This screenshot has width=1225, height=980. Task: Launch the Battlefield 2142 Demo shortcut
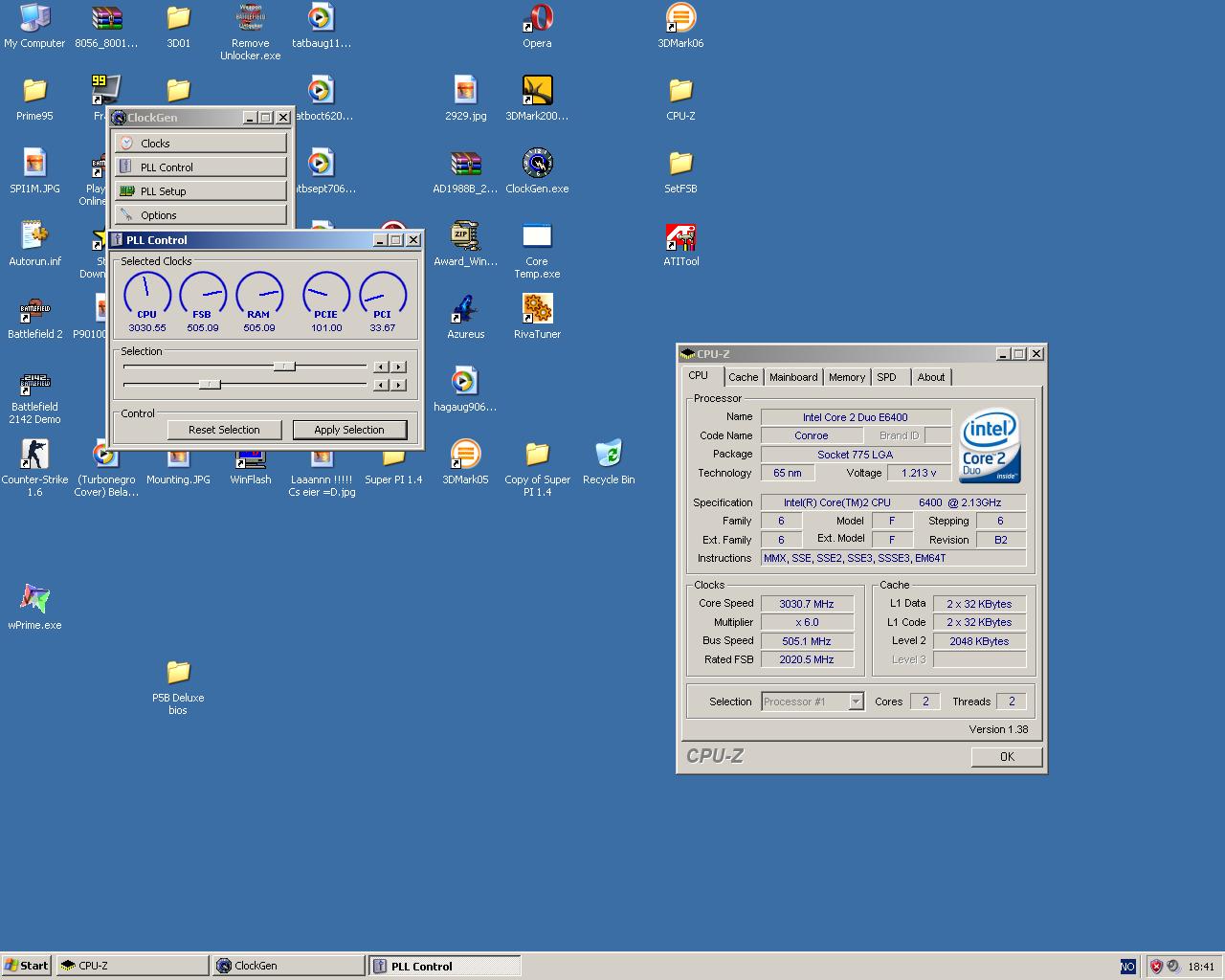pyautogui.click(x=34, y=396)
